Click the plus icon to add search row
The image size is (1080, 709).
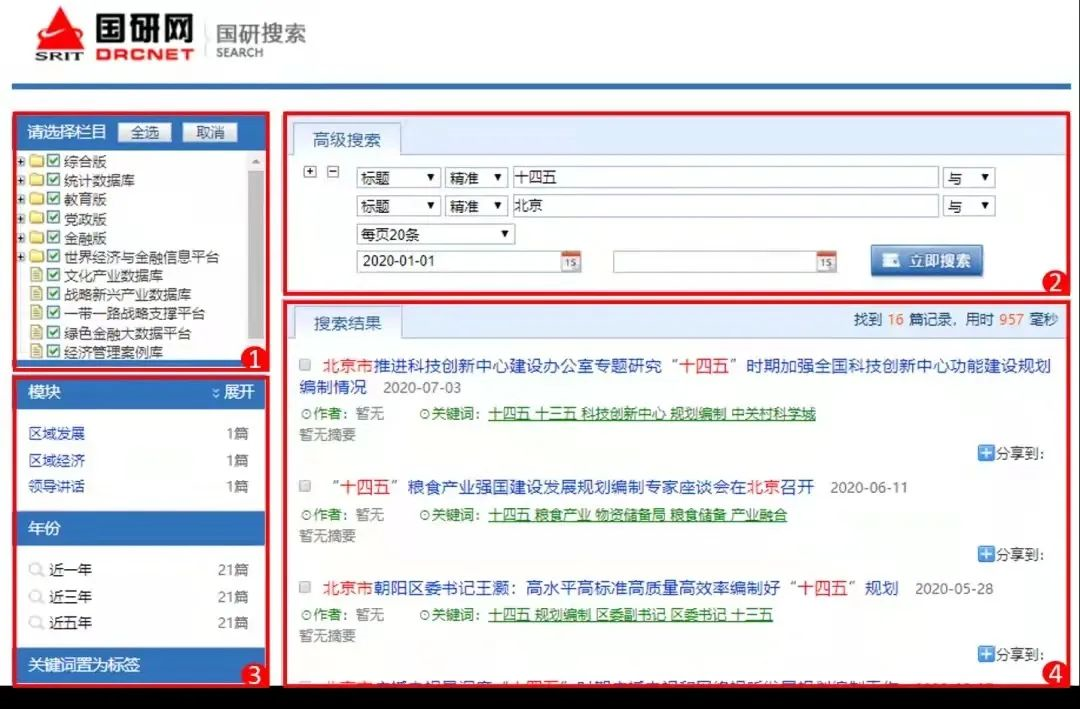point(310,172)
